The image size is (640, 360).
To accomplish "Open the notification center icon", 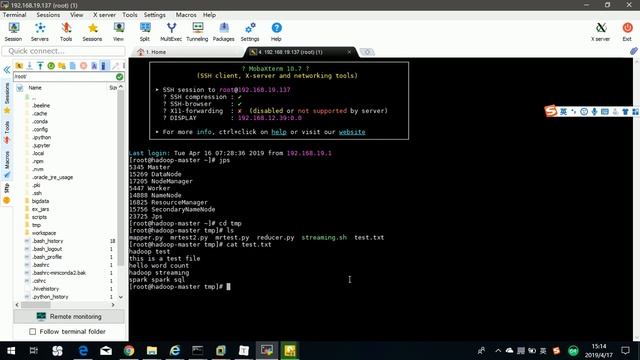I will tap(625, 351).
